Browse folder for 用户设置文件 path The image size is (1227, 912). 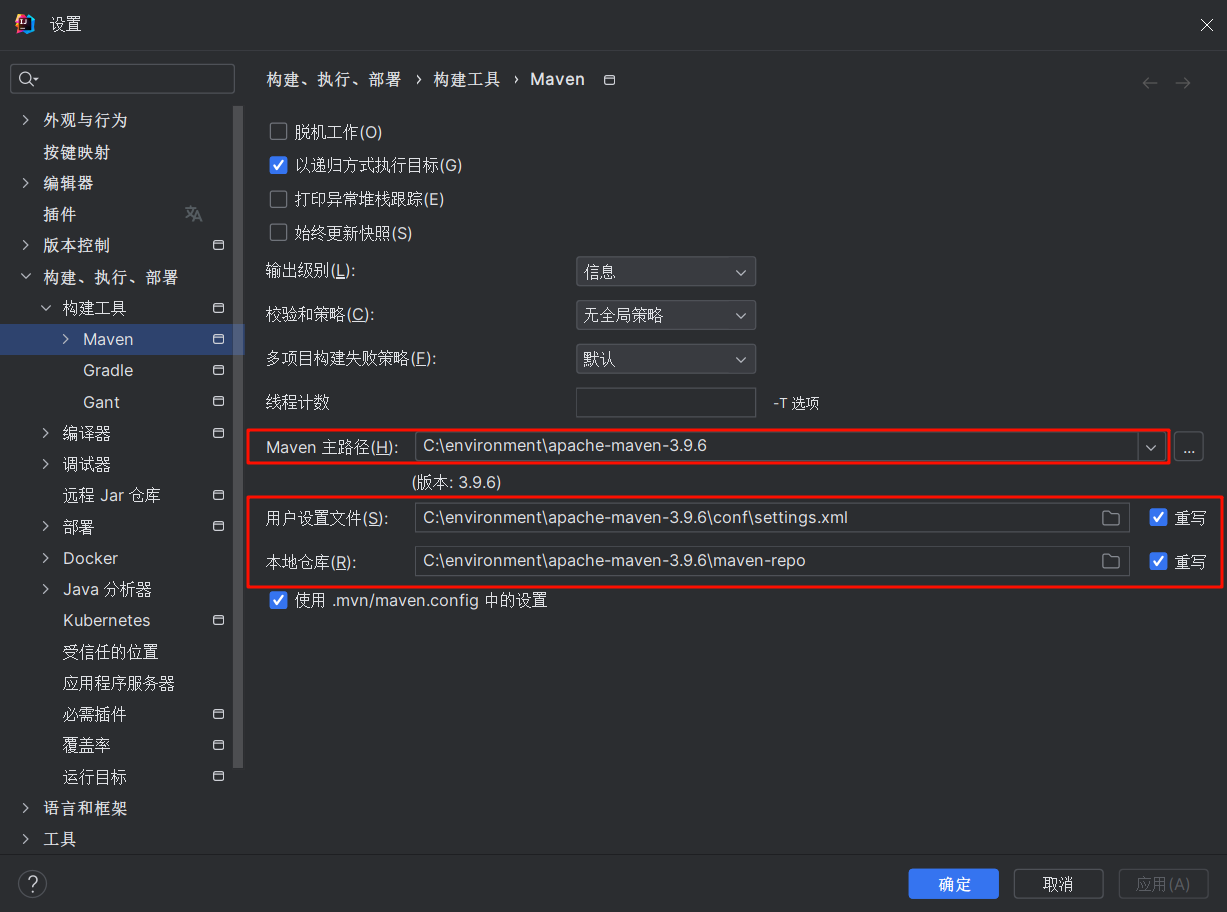1110,518
